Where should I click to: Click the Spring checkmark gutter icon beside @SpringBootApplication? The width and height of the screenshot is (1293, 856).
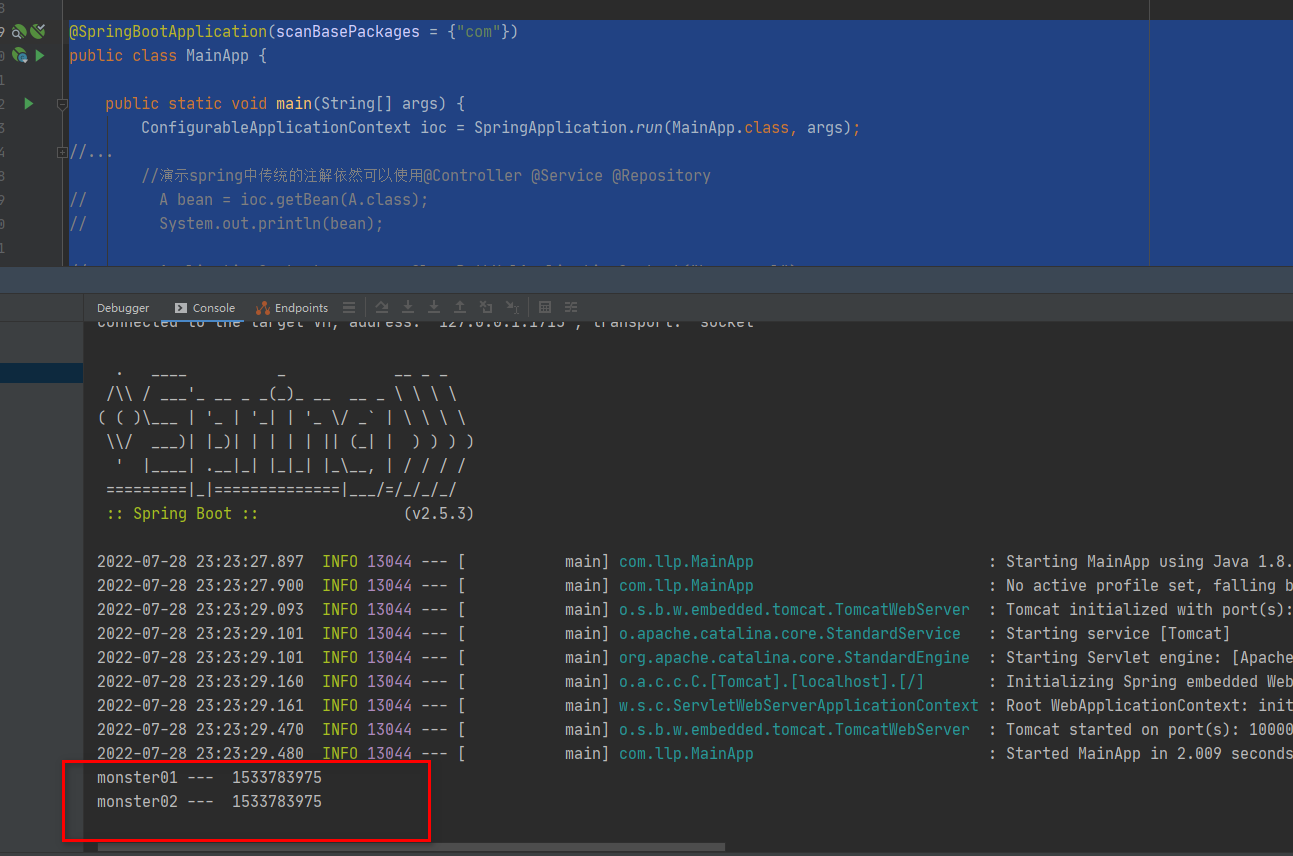pos(37,31)
